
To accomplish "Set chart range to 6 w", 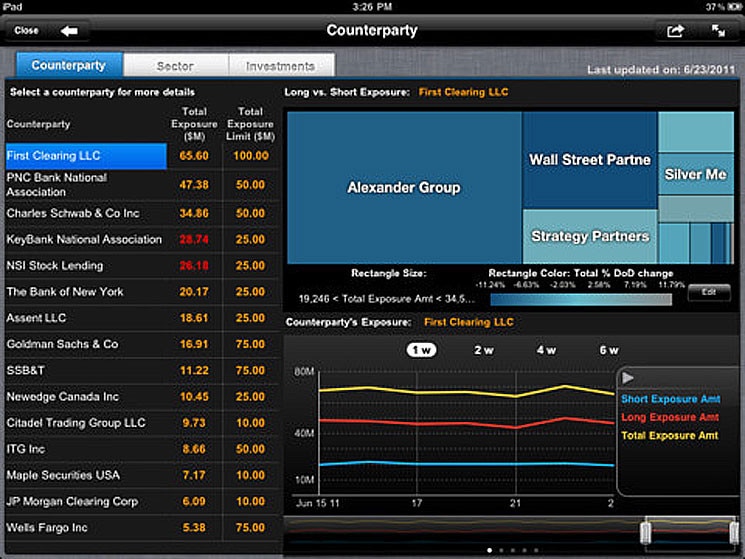I will [608, 350].
